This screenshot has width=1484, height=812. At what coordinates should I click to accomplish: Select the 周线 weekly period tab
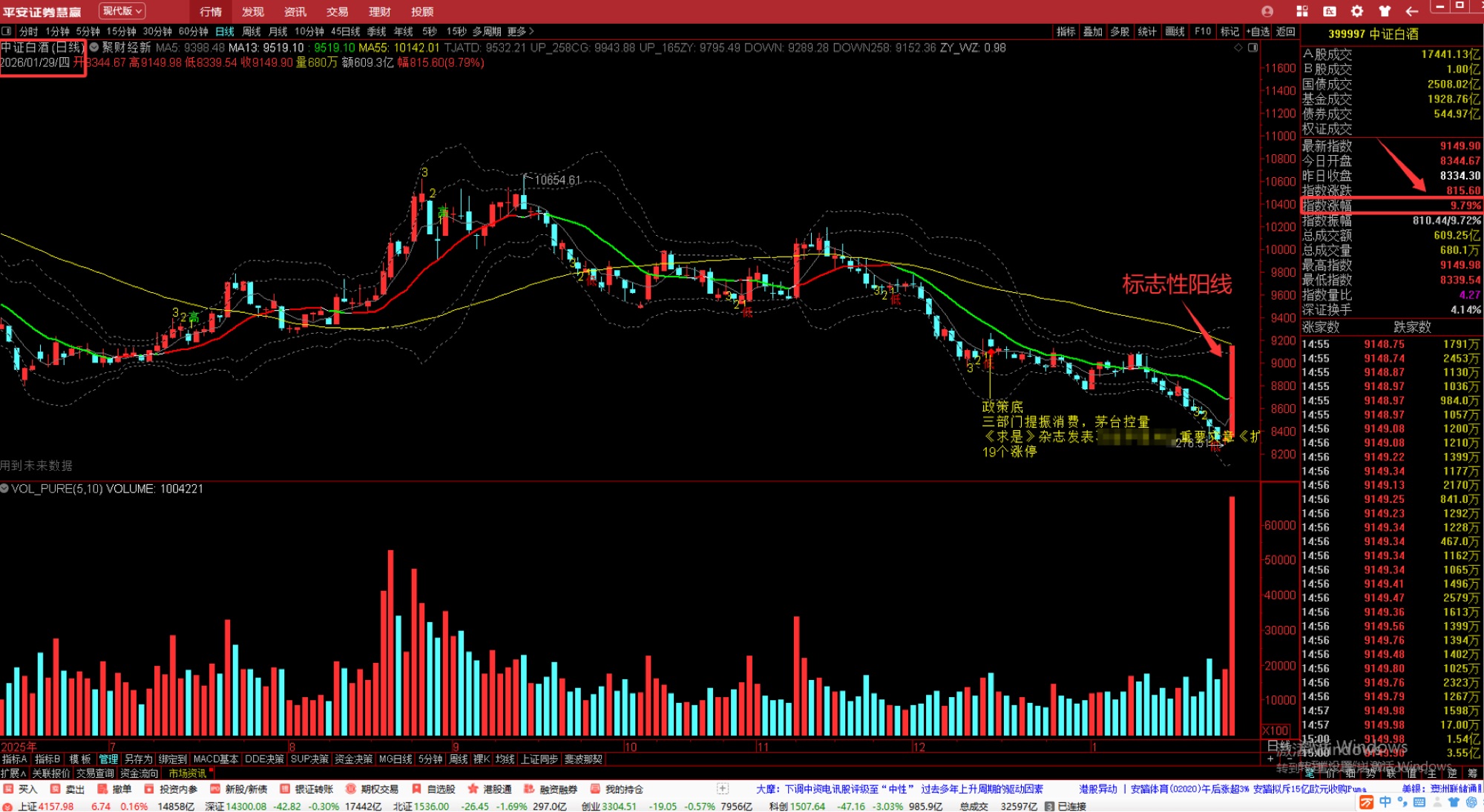(252, 31)
